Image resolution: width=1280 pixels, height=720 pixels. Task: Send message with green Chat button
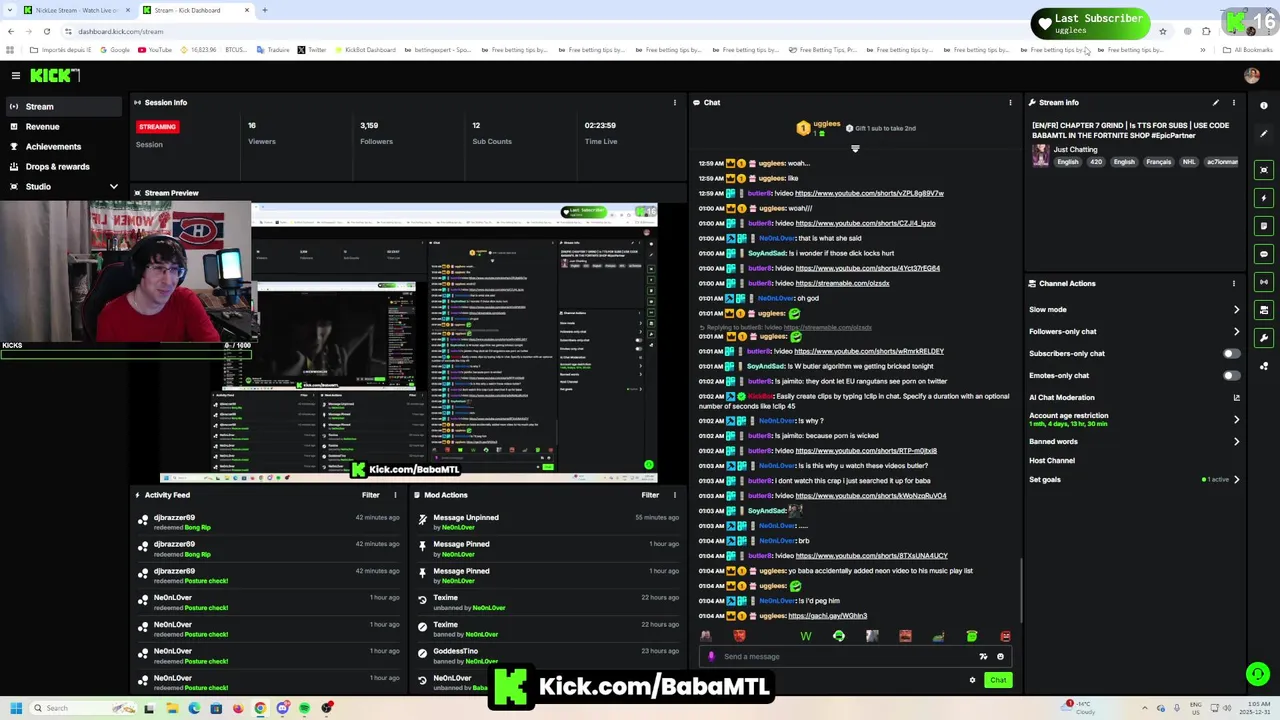pyautogui.click(x=998, y=680)
